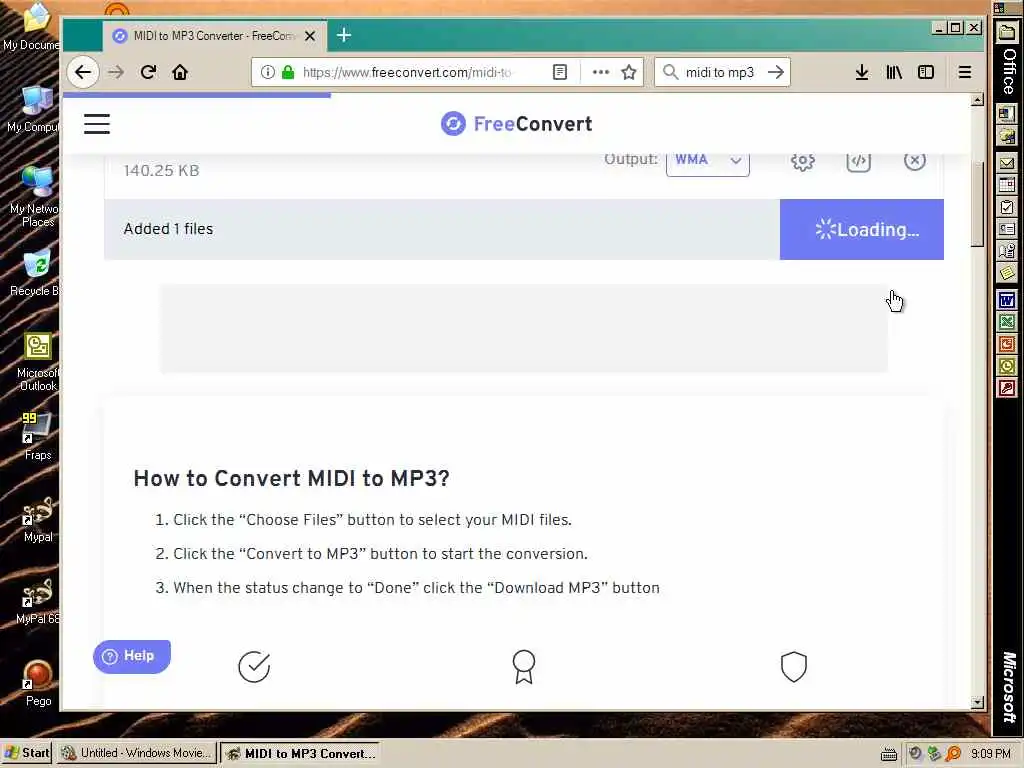Click the Loading... convert button
The height and width of the screenshot is (768, 1024).
point(861,229)
